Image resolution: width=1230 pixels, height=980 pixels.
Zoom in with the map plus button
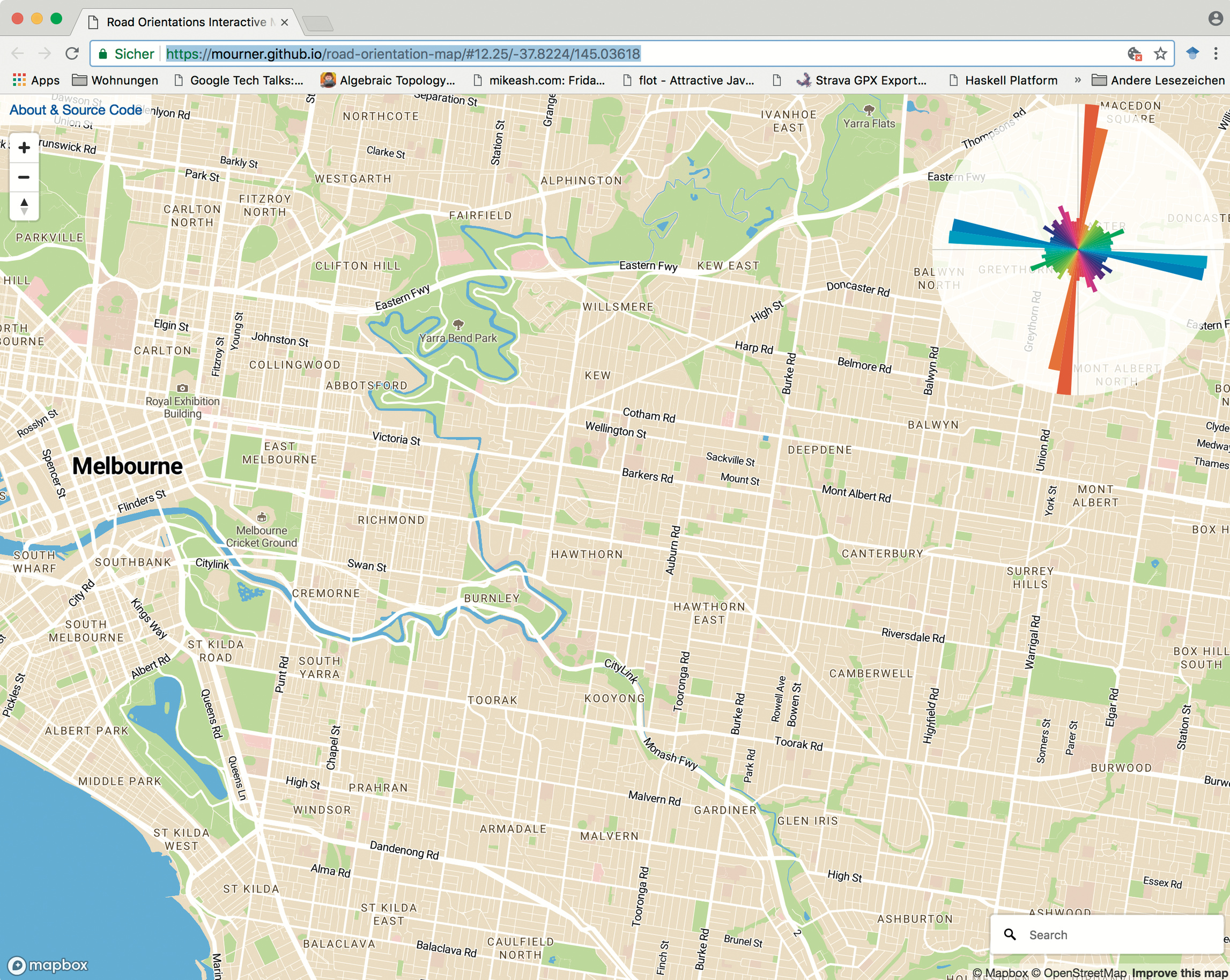point(24,149)
